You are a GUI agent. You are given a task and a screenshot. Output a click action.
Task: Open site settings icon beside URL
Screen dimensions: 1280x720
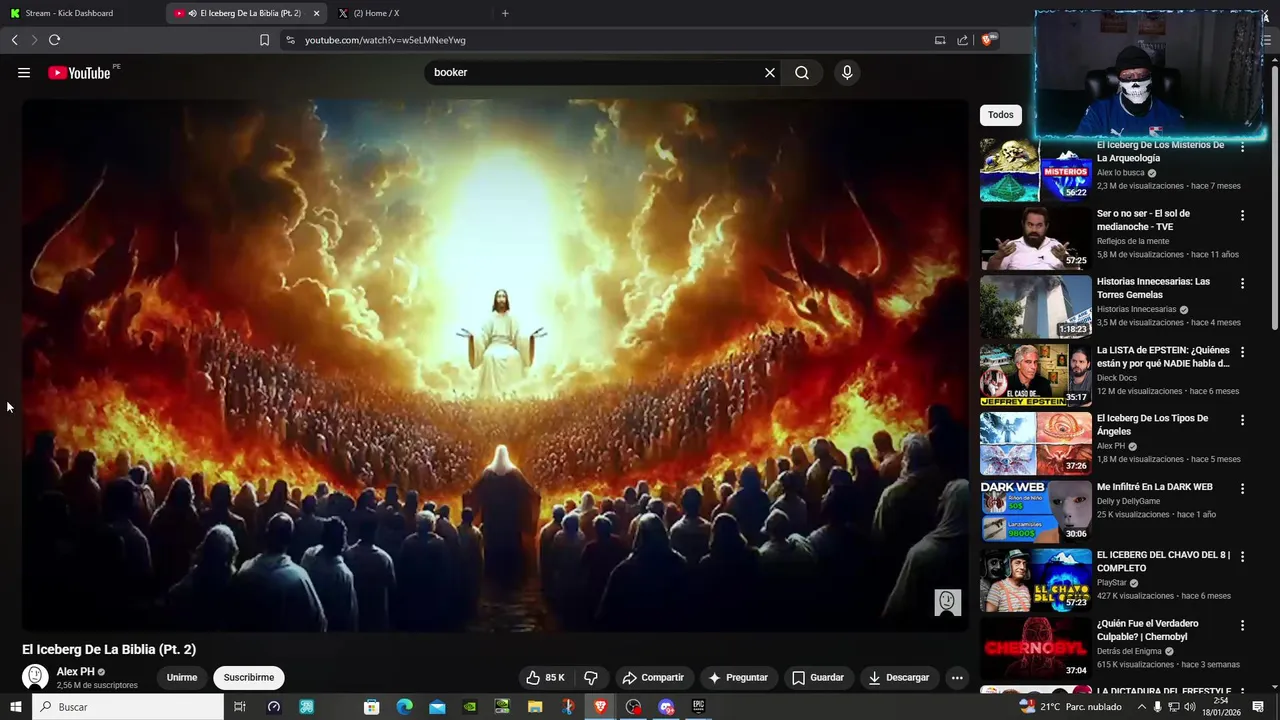click(290, 40)
